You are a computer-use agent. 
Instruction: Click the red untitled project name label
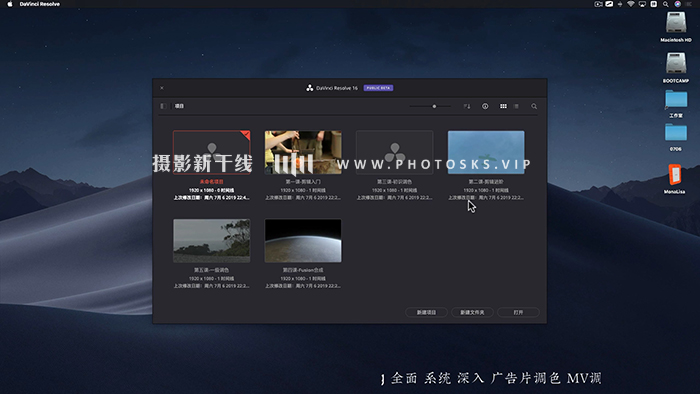point(212,182)
